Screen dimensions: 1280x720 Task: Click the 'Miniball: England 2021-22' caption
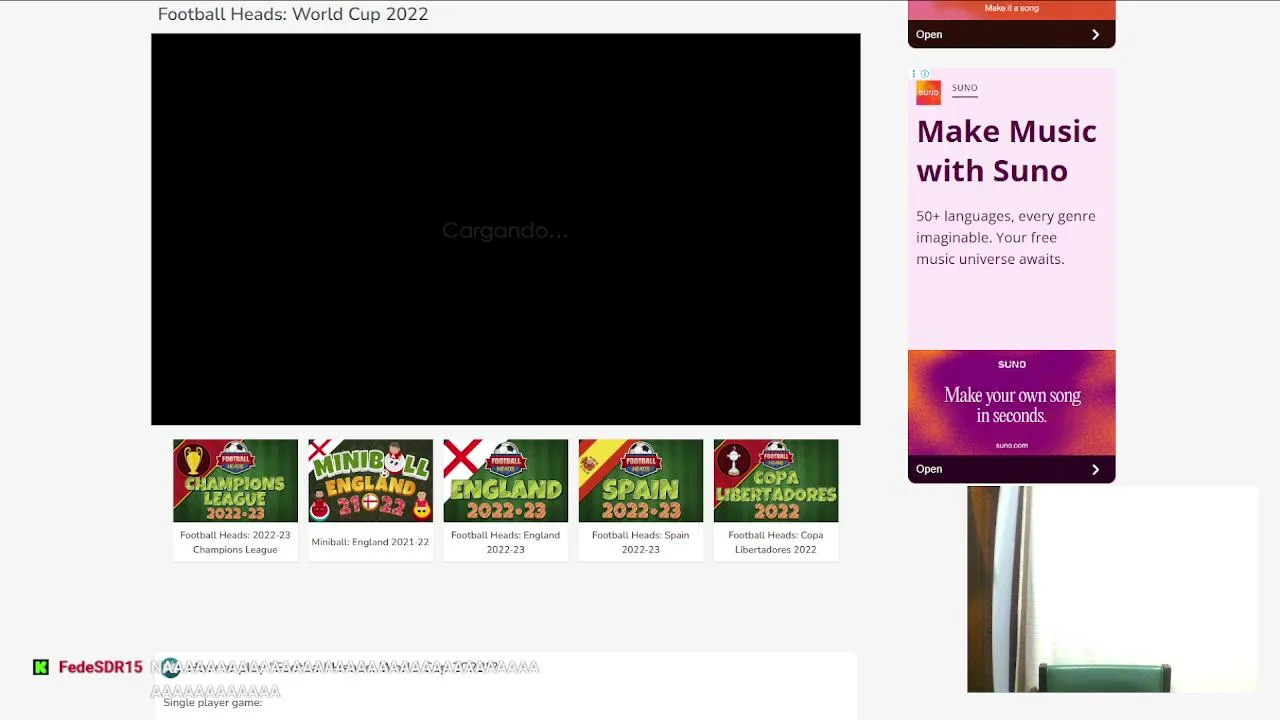[370, 542]
